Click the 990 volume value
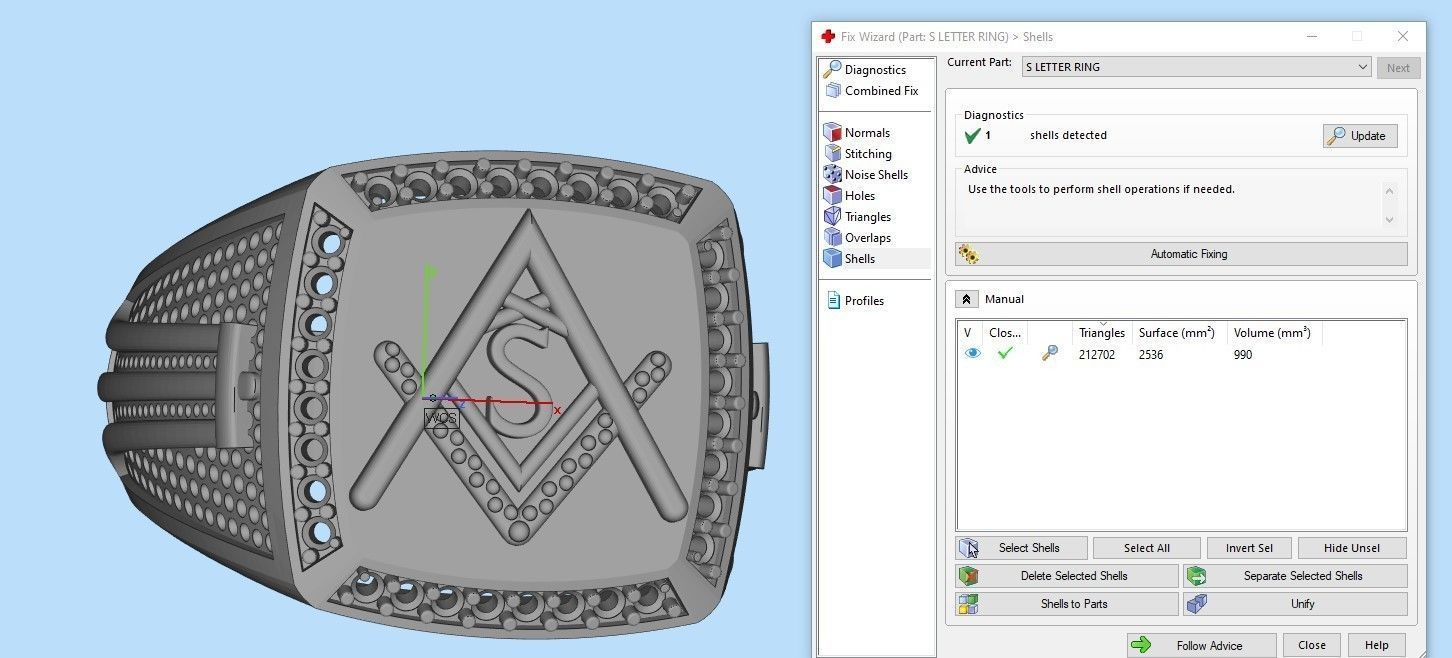 pos(1243,355)
